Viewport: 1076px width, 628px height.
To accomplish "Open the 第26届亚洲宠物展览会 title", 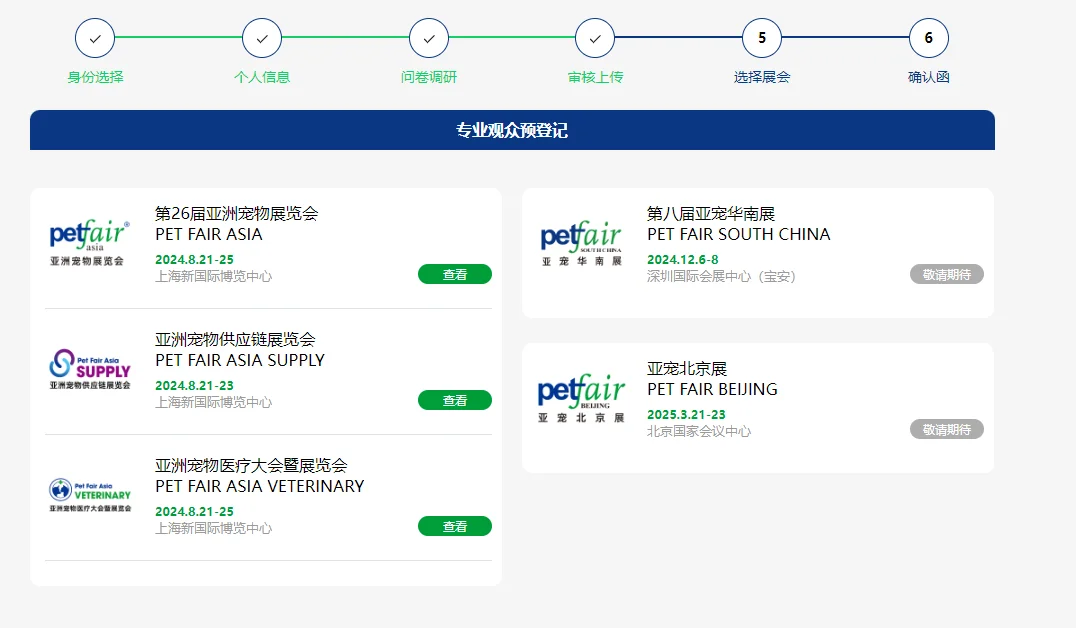I will (236, 214).
